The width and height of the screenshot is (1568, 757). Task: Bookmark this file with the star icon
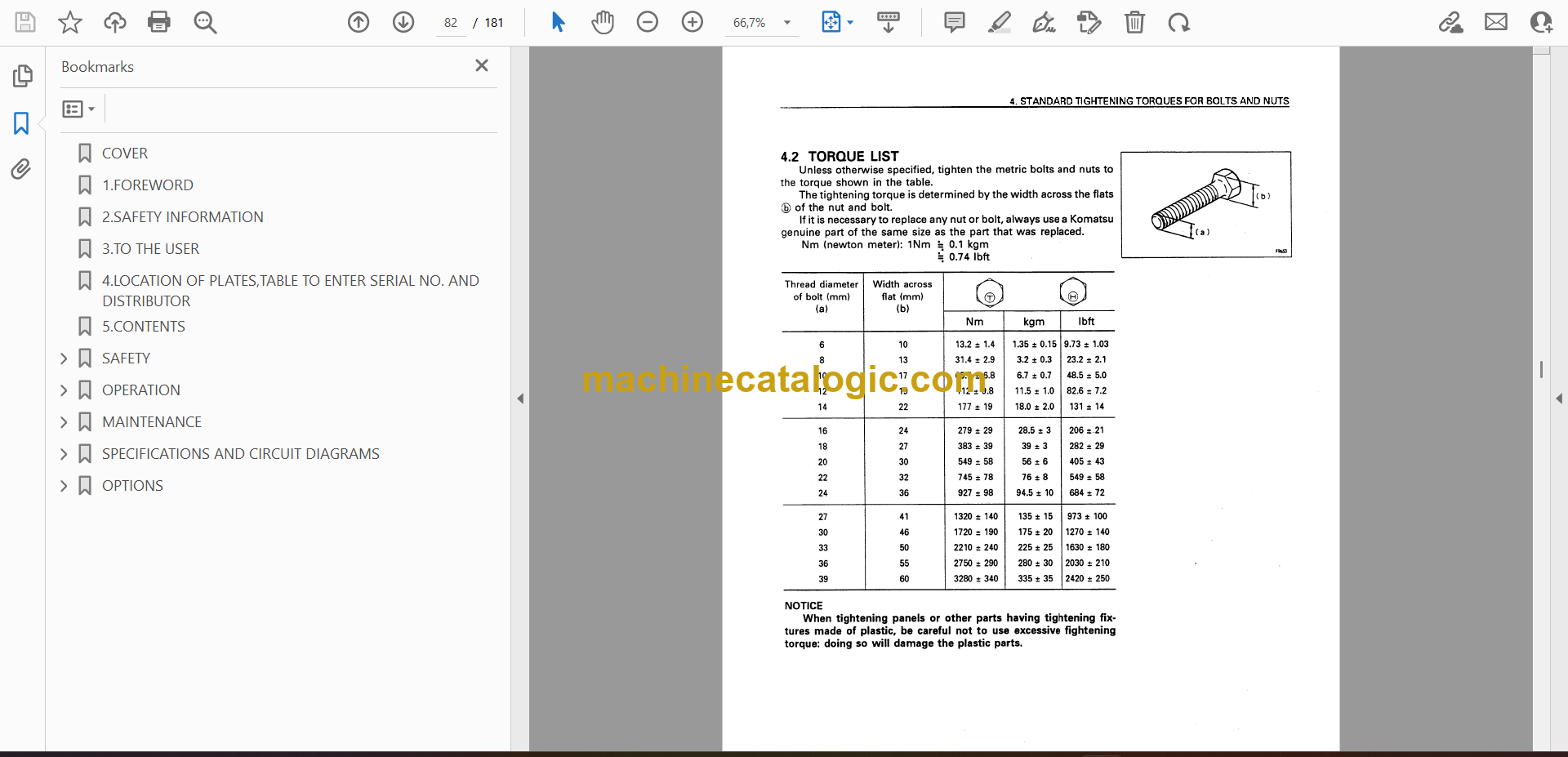(x=70, y=22)
